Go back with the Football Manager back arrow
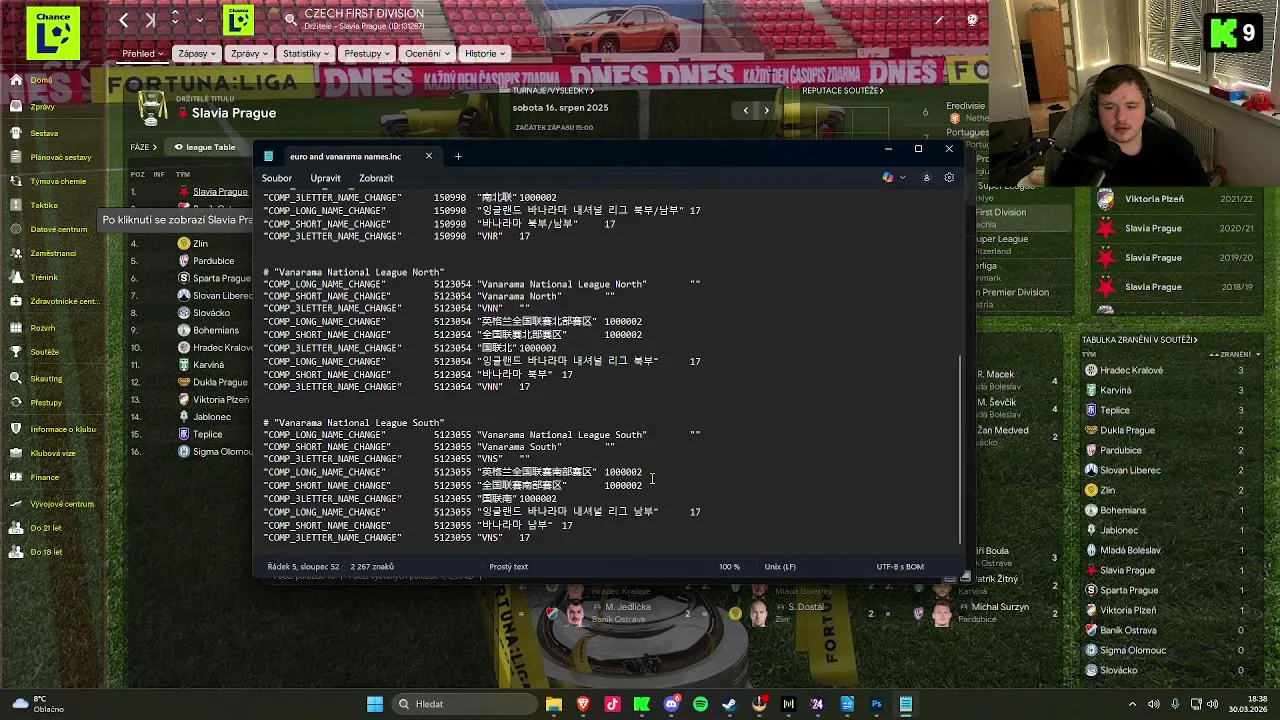 pos(123,19)
